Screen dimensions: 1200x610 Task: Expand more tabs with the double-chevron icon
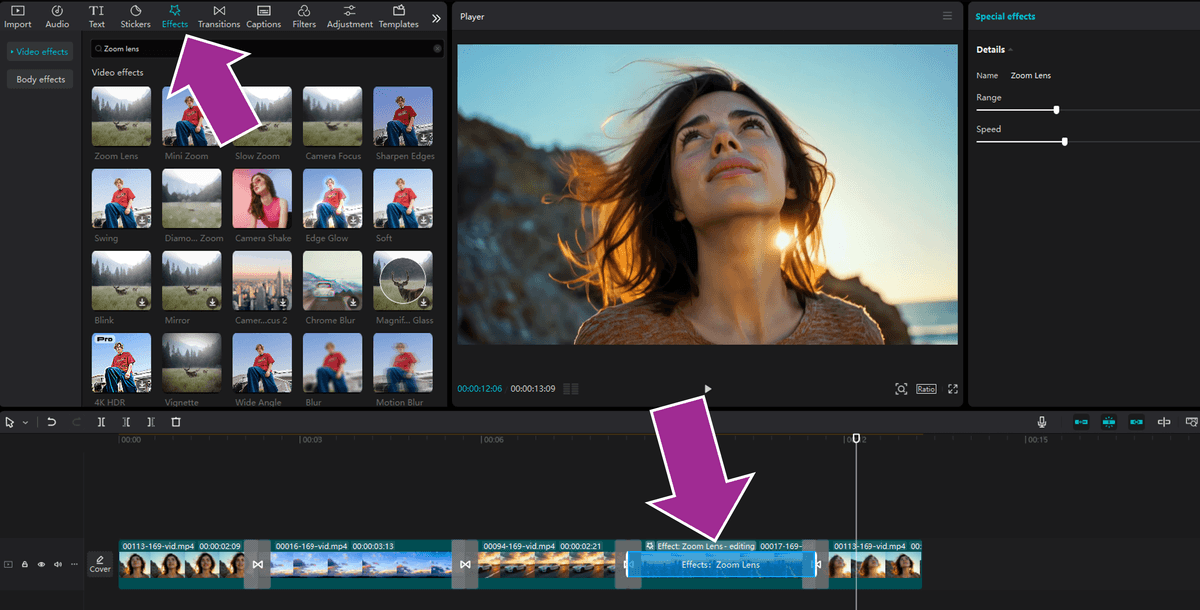[x=436, y=18]
